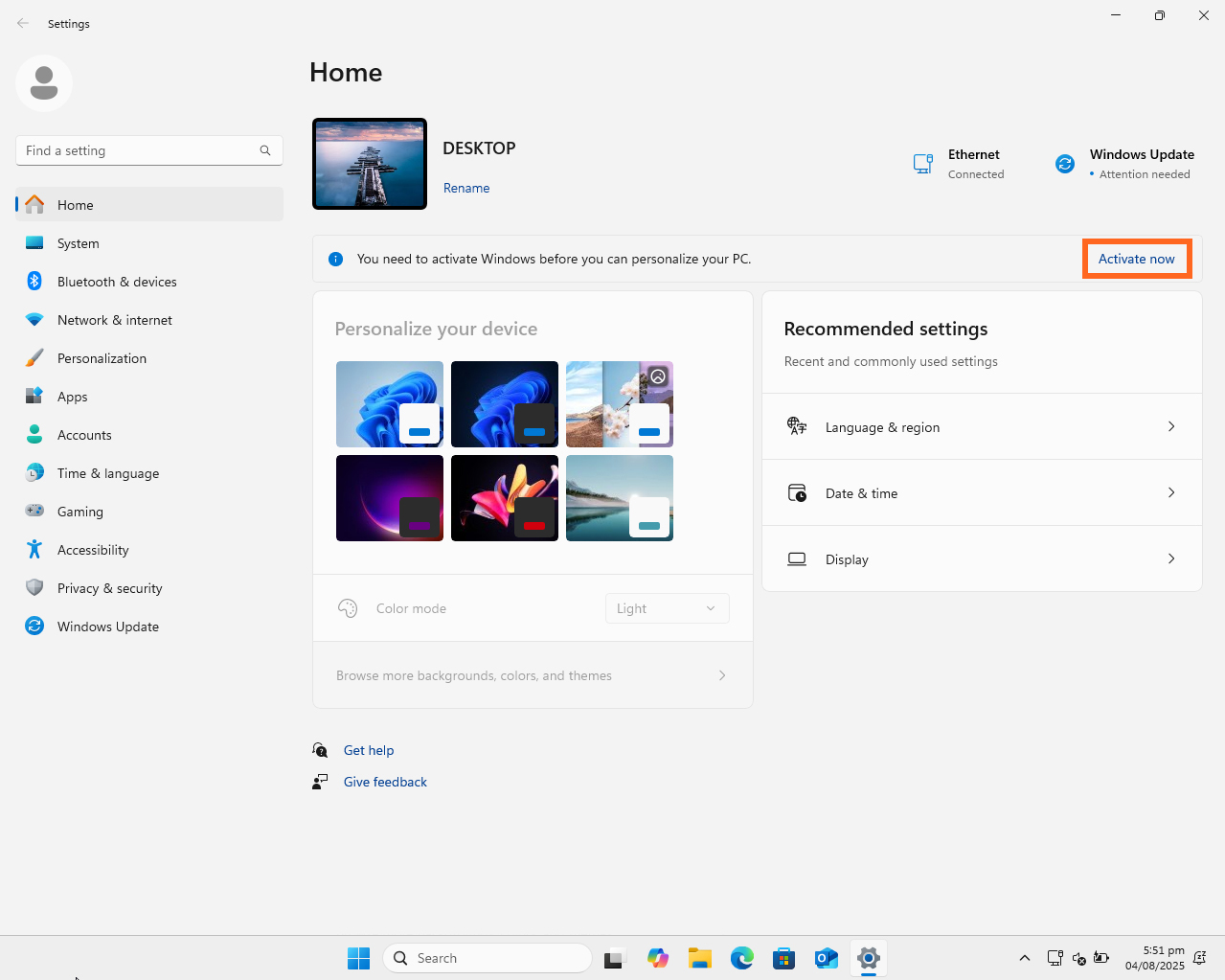The image size is (1225, 980).
Task: Open Microsoft Edge from taskbar
Action: 742,958
